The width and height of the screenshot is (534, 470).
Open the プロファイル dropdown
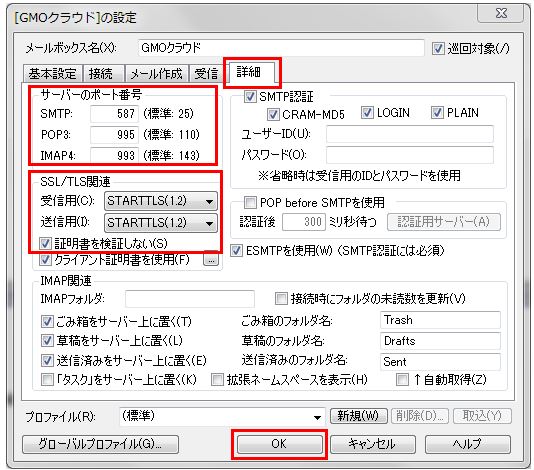pyautogui.click(x=222, y=417)
